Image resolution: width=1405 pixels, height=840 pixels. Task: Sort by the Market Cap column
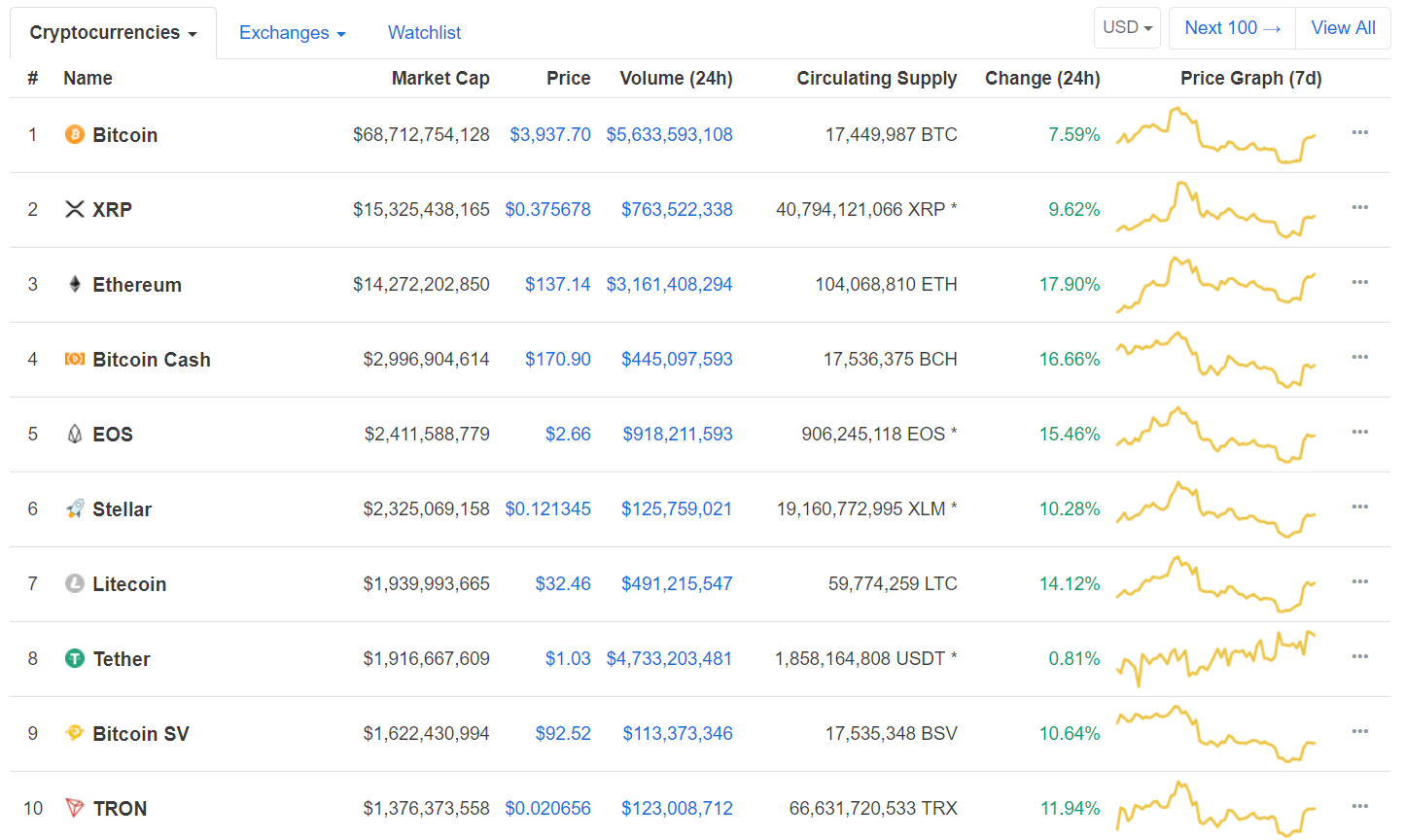point(440,79)
